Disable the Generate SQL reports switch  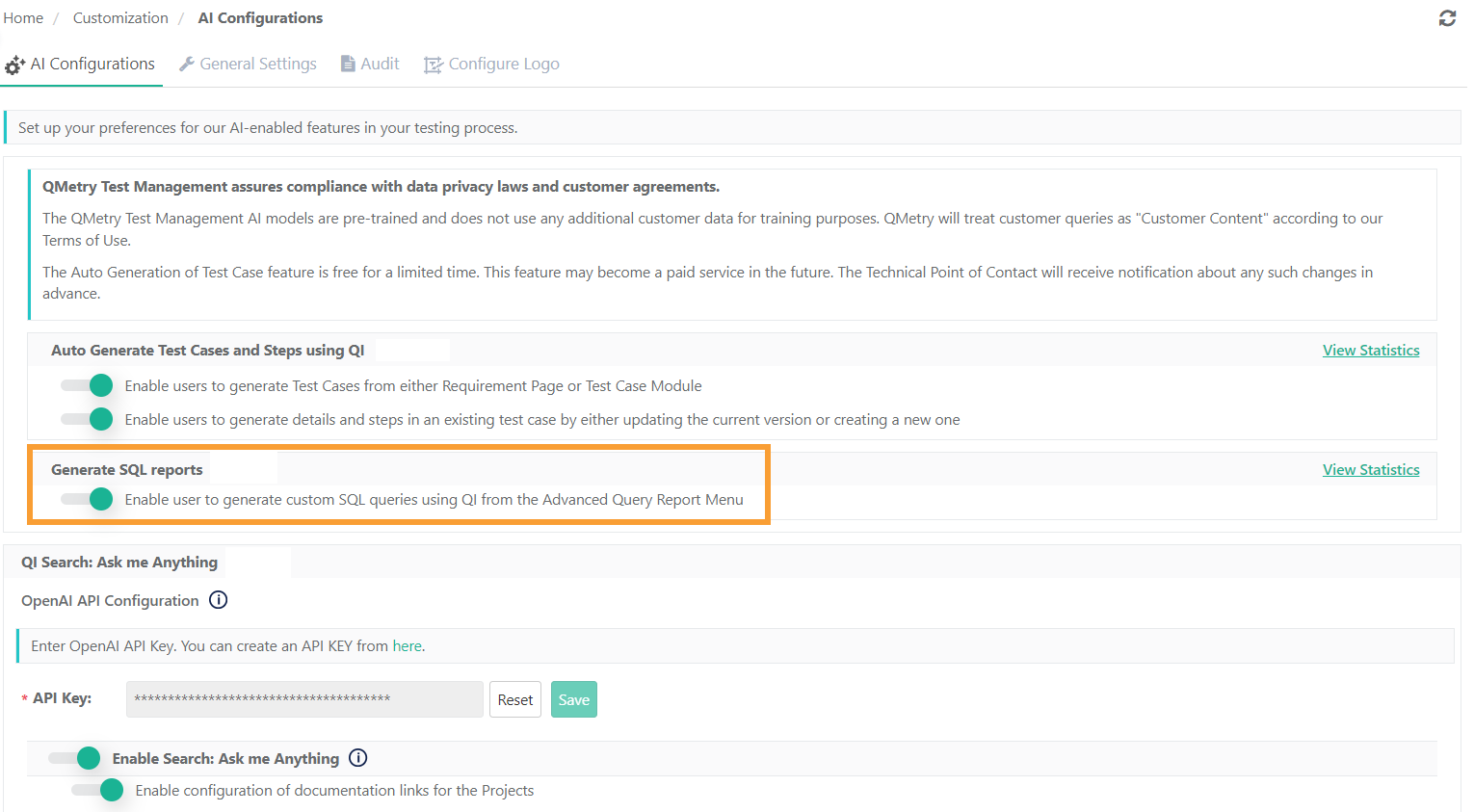(x=86, y=499)
